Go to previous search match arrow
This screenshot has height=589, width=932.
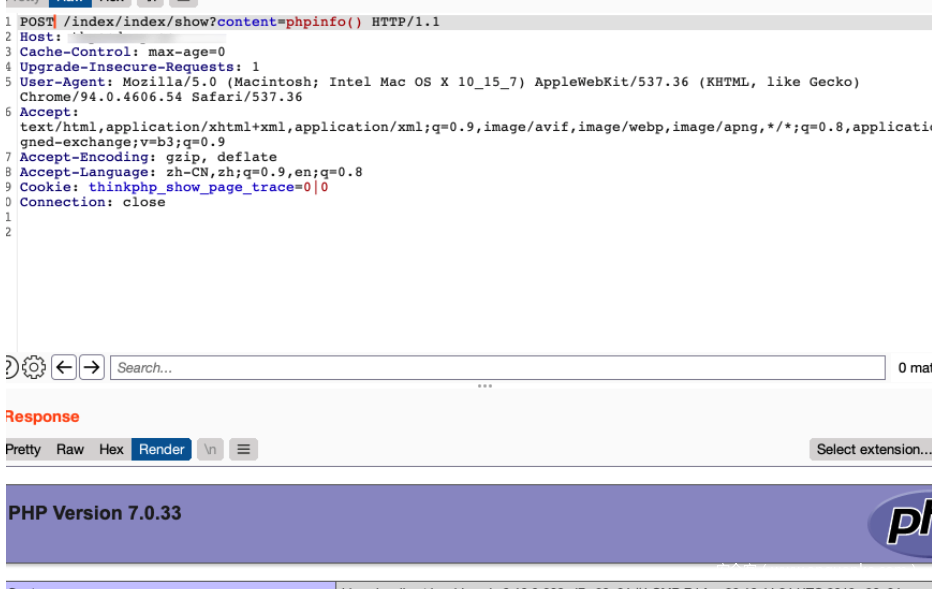(64, 367)
